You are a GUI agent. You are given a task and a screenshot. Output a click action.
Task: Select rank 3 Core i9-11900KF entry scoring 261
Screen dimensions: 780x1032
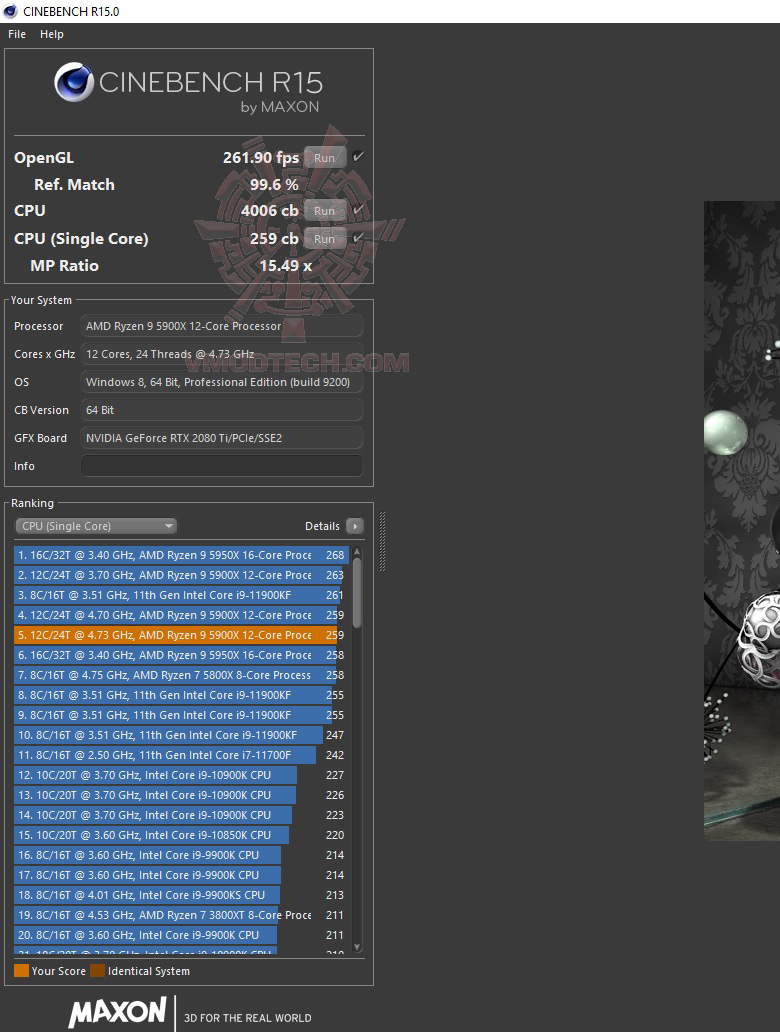tap(181, 595)
